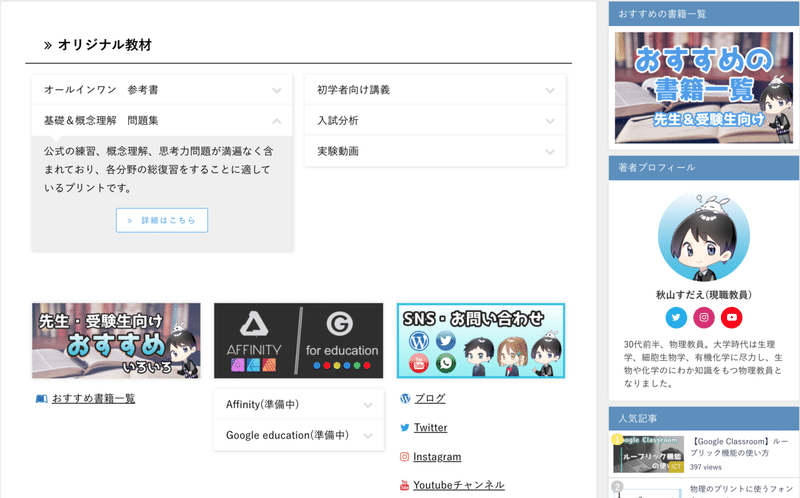Click the sidebar おすすめの書籍一覧 banner image
This screenshot has width=800, height=498.
[x=704, y=88]
